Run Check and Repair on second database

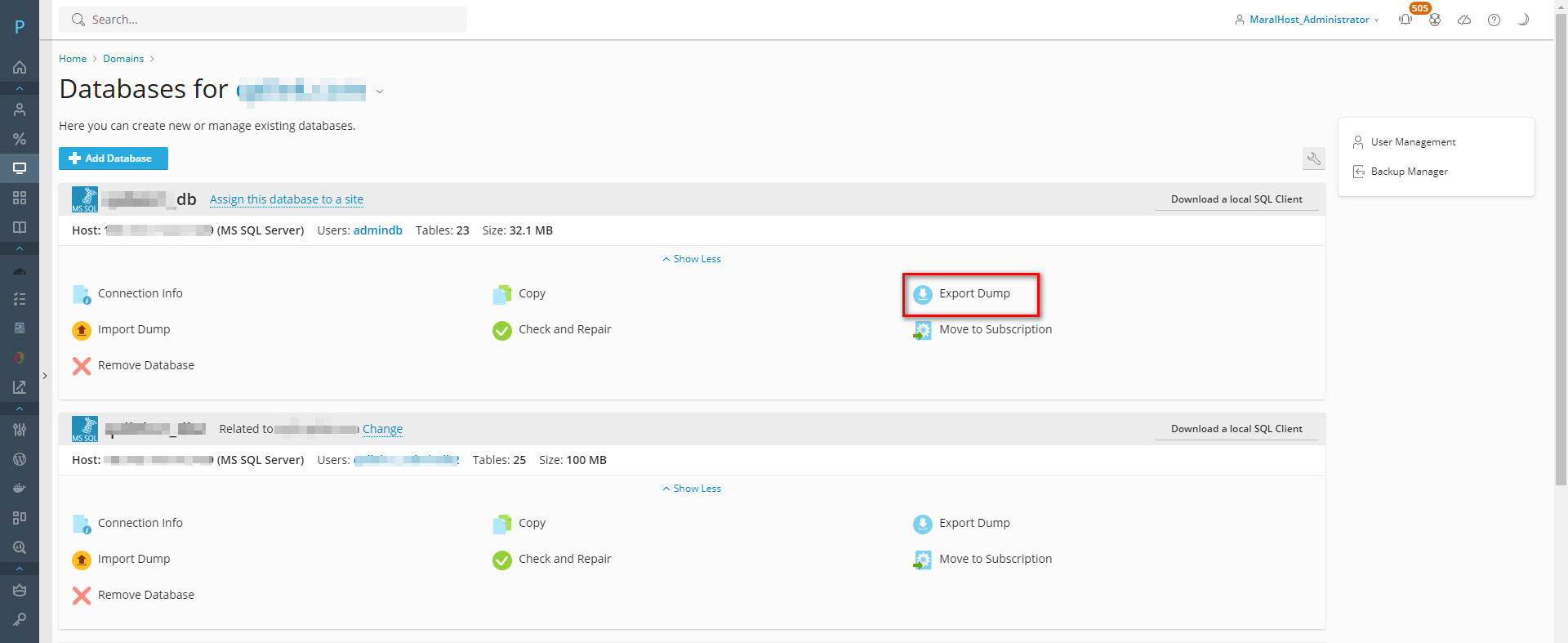coord(552,559)
